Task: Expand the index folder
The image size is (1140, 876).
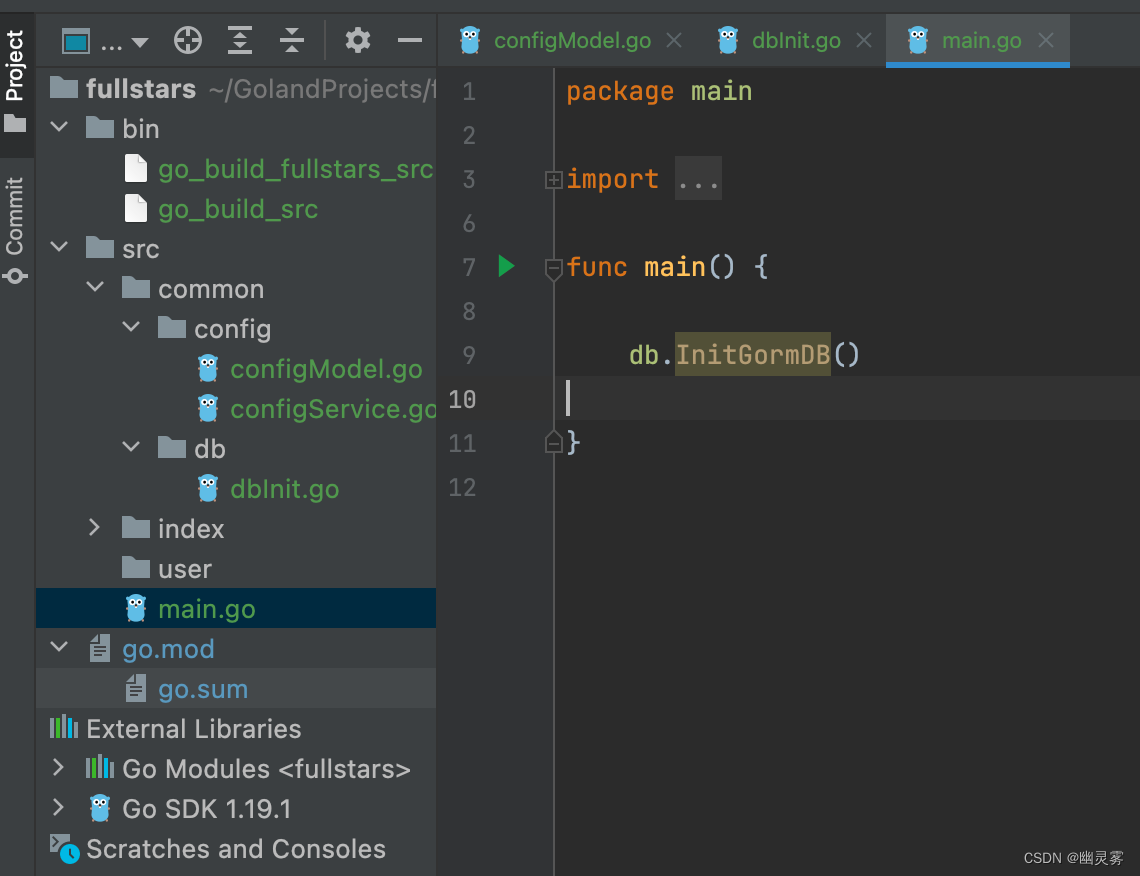Action: point(95,528)
